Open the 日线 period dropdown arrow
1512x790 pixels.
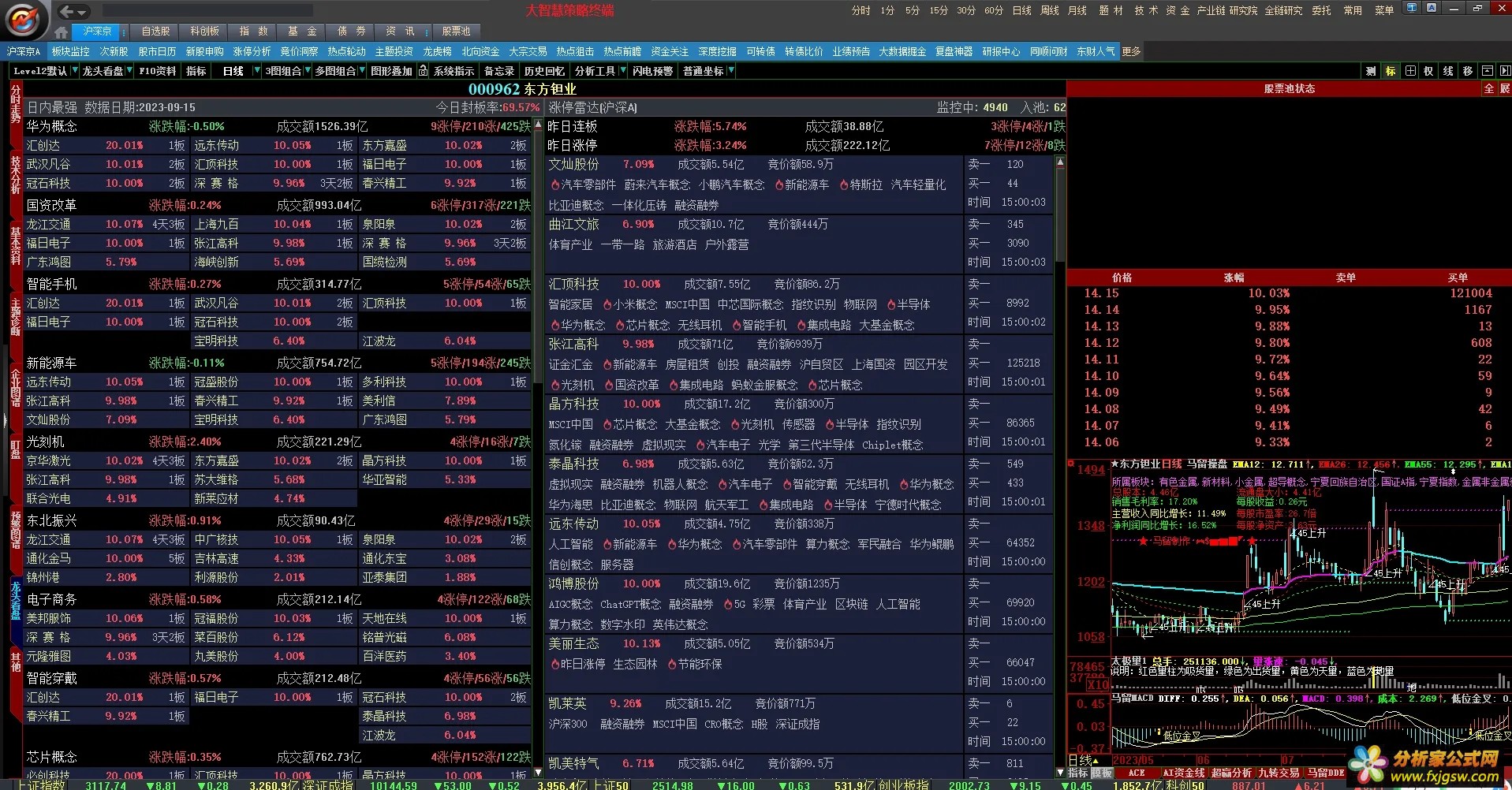click(x=256, y=71)
